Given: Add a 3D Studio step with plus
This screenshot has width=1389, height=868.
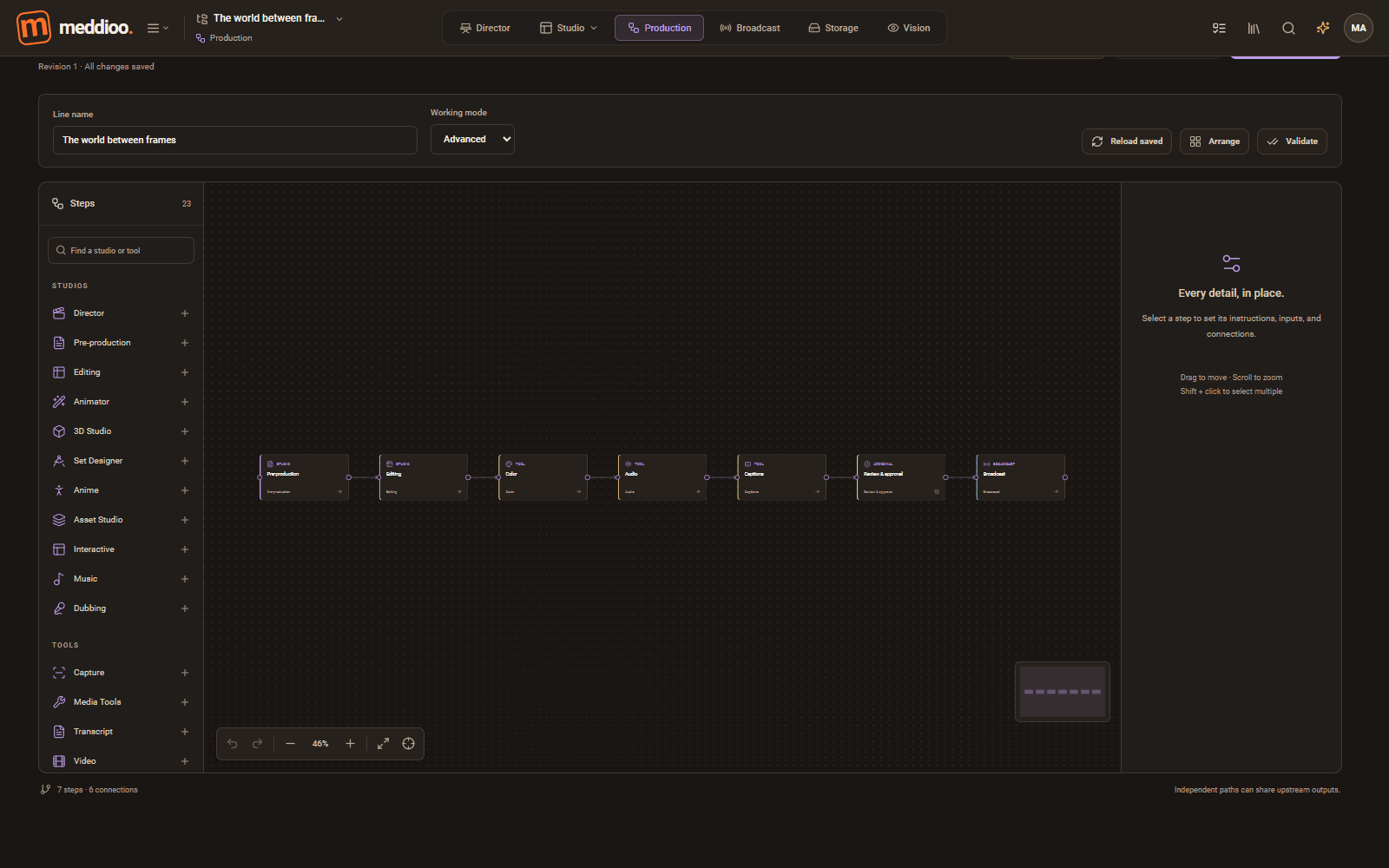Looking at the screenshot, I should point(185,431).
